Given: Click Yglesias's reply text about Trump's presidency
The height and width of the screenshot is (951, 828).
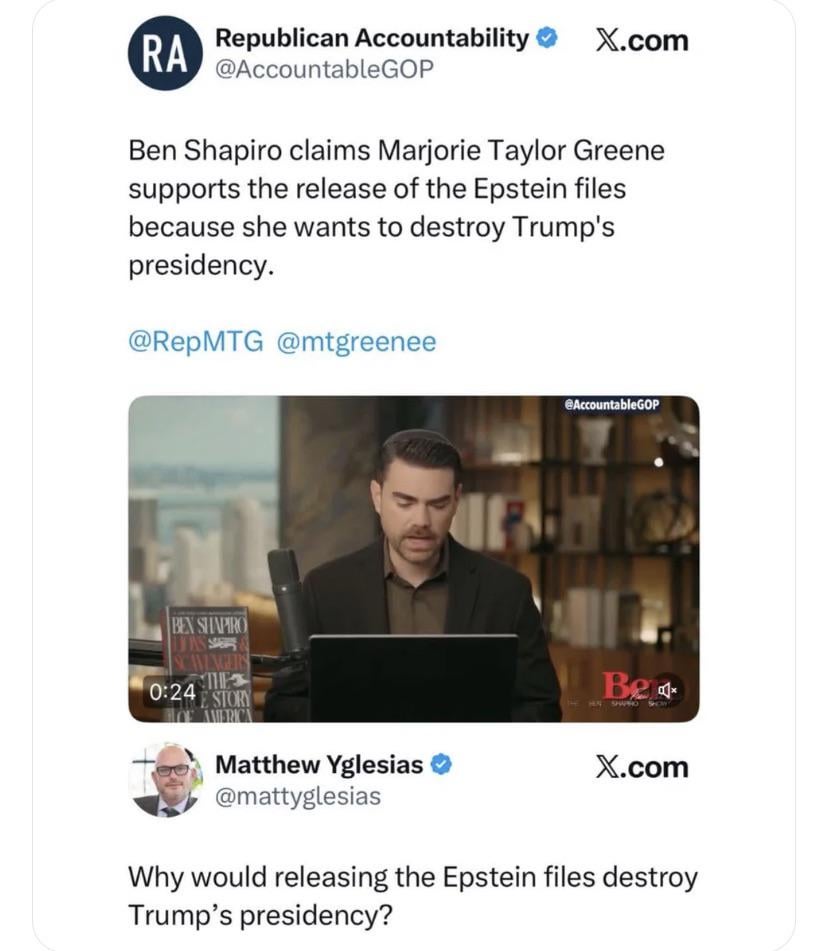Looking at the screenshot, I should pyautogui.click(x=413, y=896).
